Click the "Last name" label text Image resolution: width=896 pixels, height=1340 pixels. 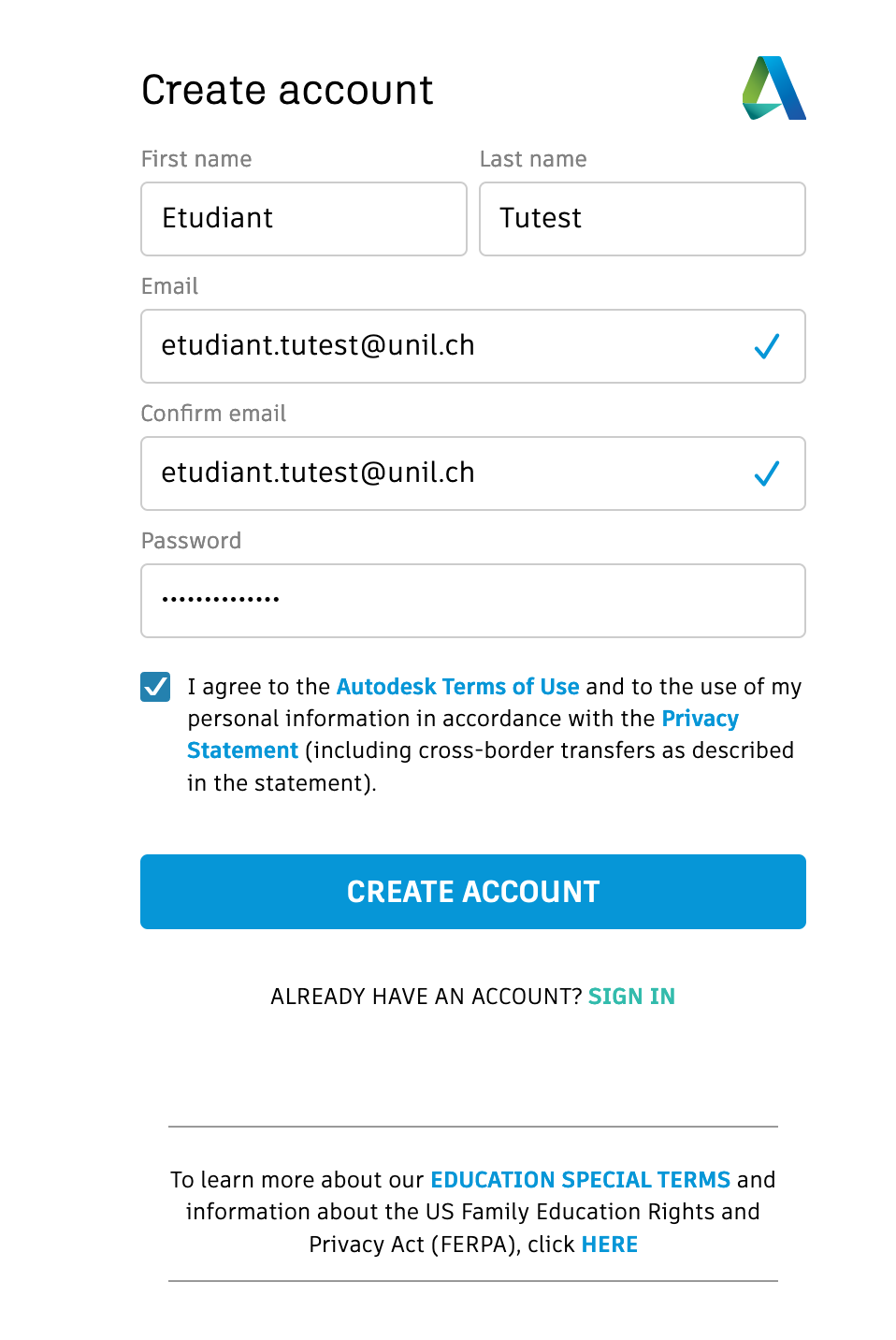(533, 159)
